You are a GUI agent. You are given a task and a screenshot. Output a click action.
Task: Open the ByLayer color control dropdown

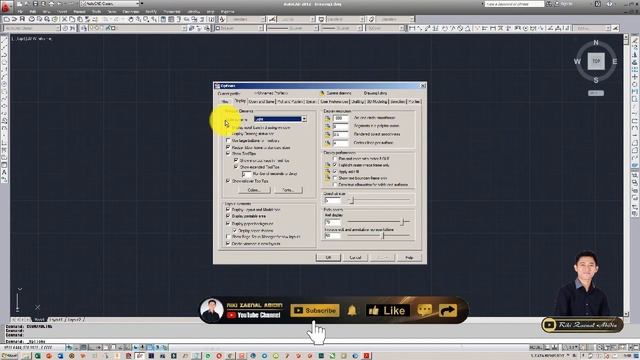point(239,28)
